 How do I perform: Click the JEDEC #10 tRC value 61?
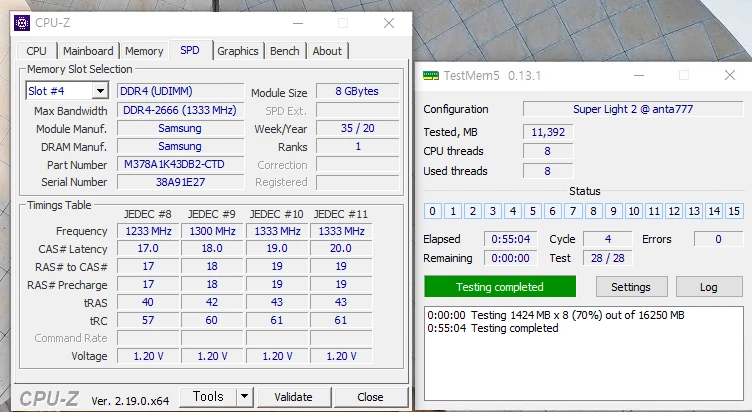(277, 320)
